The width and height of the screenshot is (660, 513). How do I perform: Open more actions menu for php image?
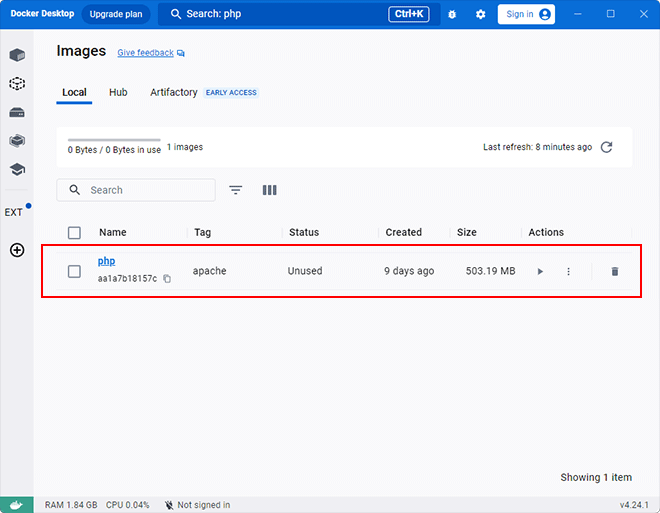[568, 271]
